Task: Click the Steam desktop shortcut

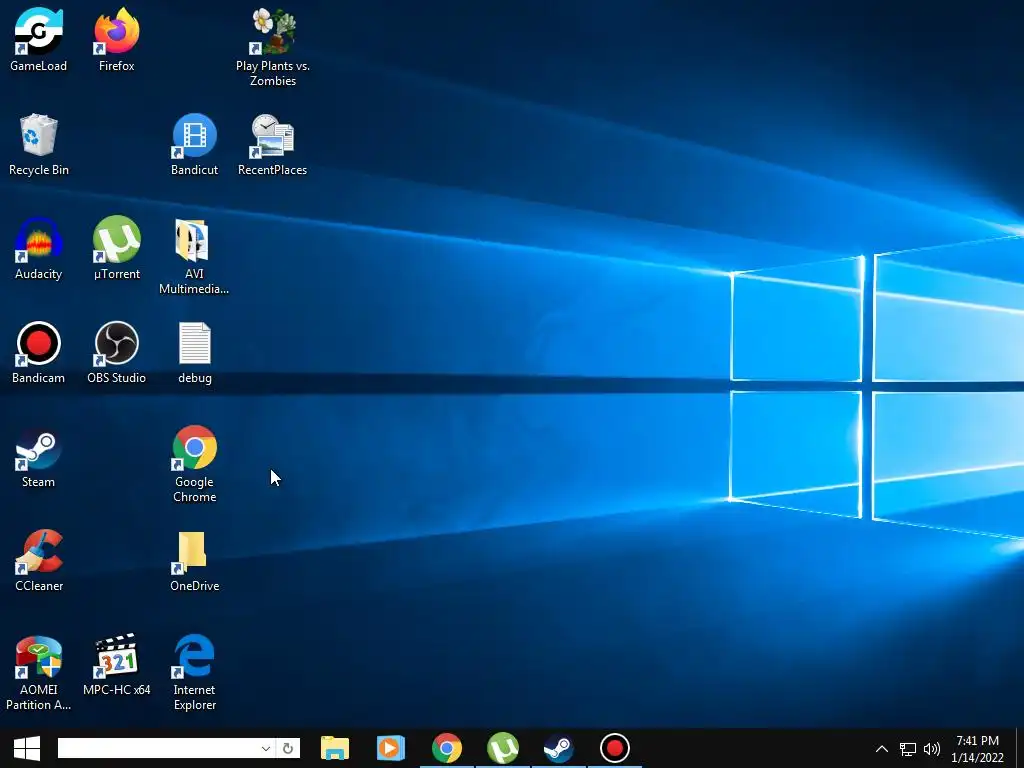Action: [39, 456]
